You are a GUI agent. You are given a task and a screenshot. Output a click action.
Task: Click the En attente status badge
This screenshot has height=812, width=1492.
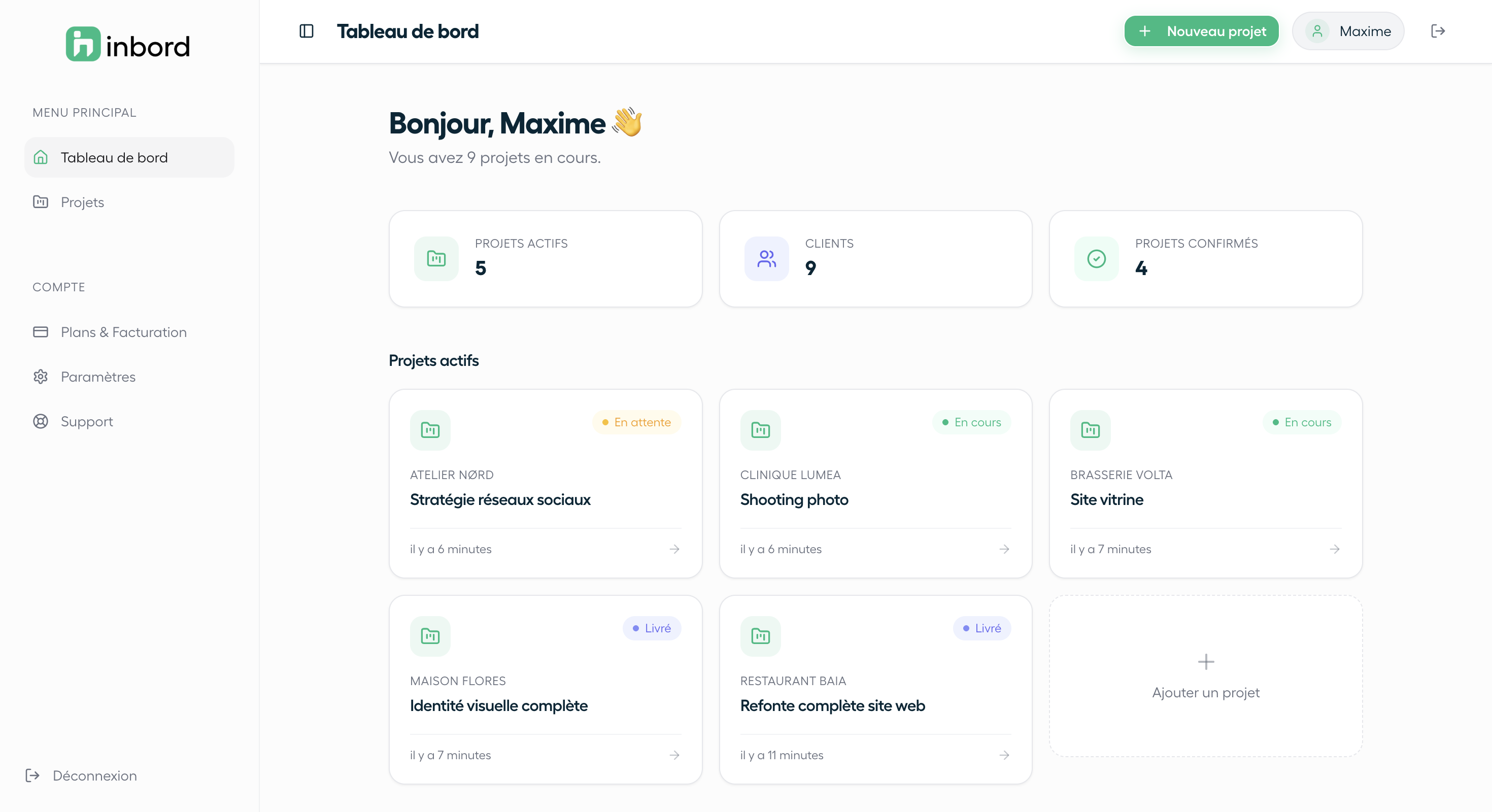(636, 422)
